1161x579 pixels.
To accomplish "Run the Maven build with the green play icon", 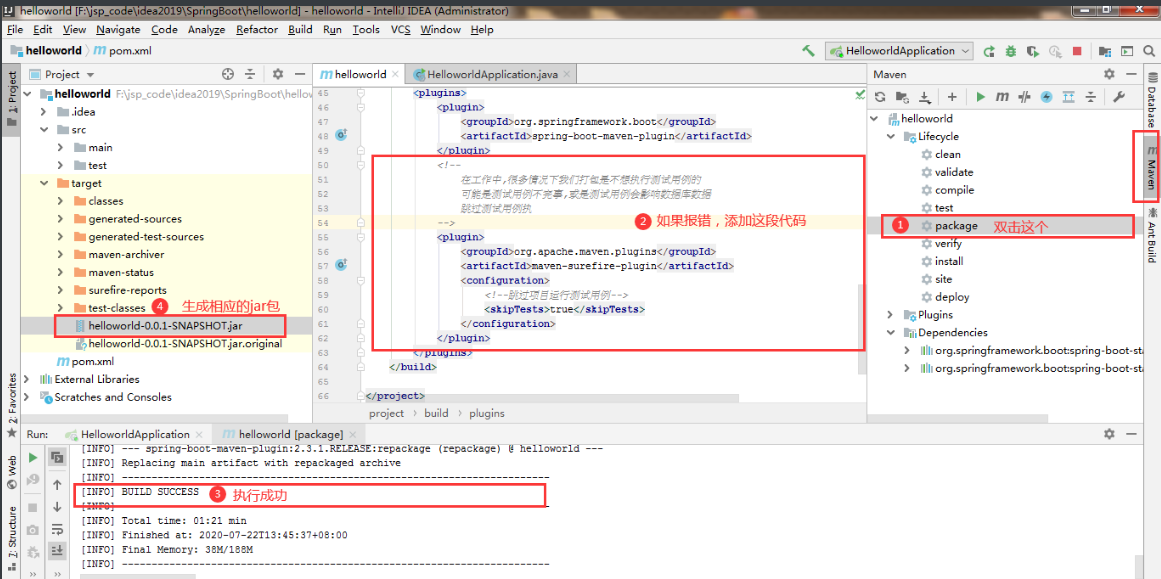I will (x=980, y=97).
